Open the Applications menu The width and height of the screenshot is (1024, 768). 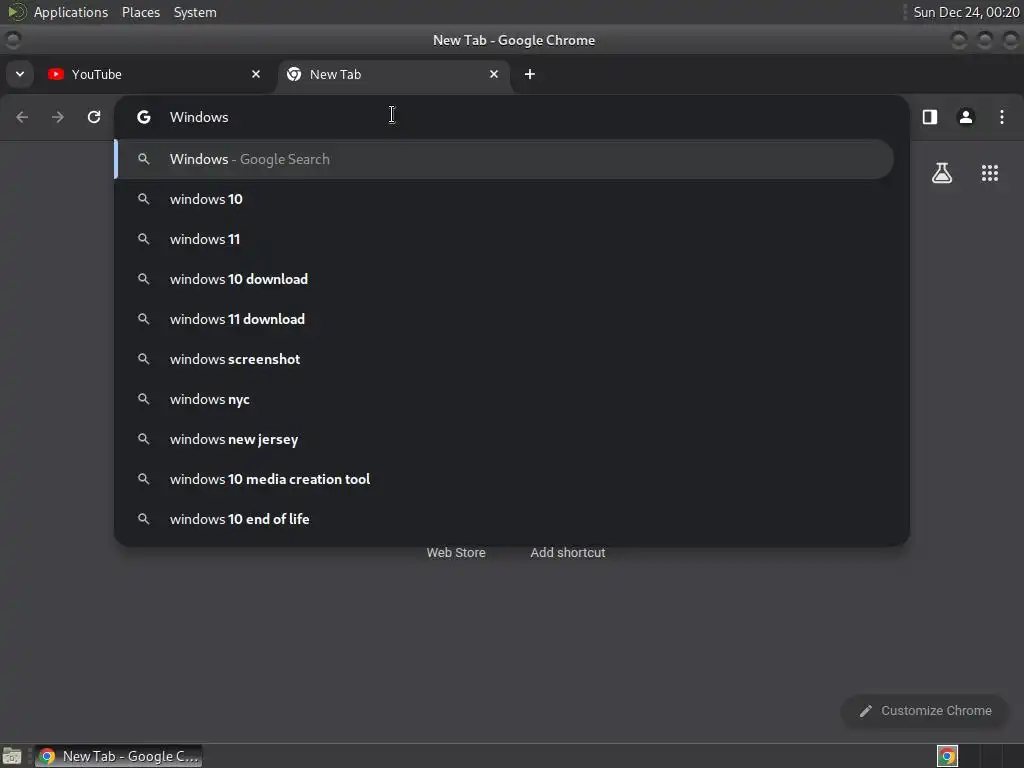(x=71, y=12)
